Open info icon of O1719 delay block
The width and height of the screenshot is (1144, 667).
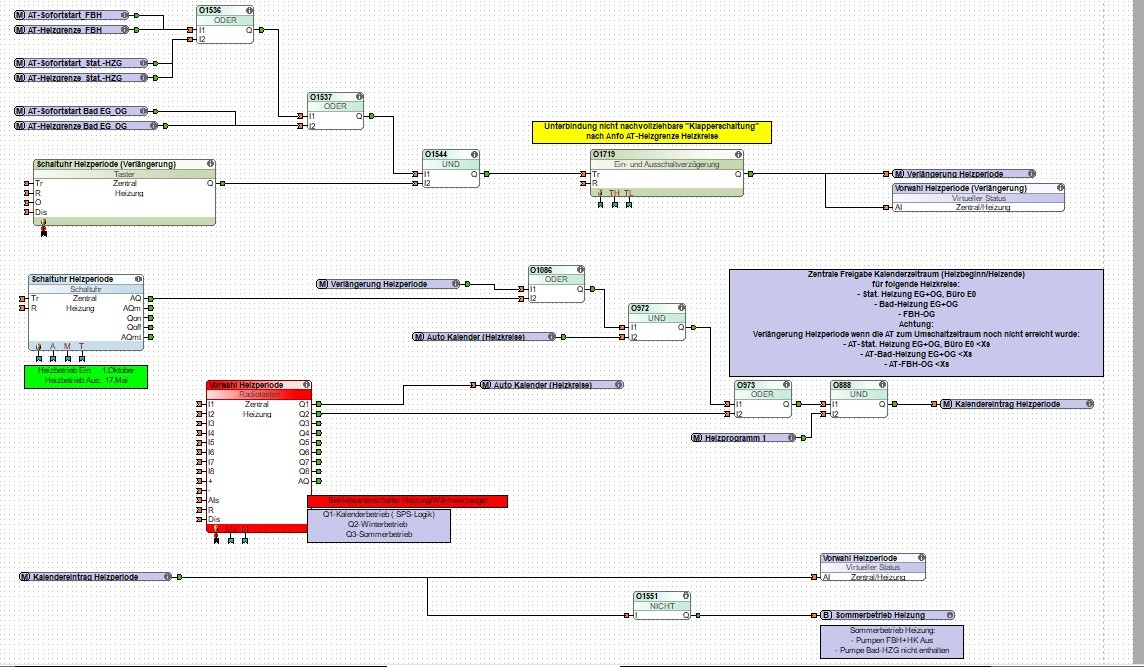pyautogui.click(x=738, y=155)
